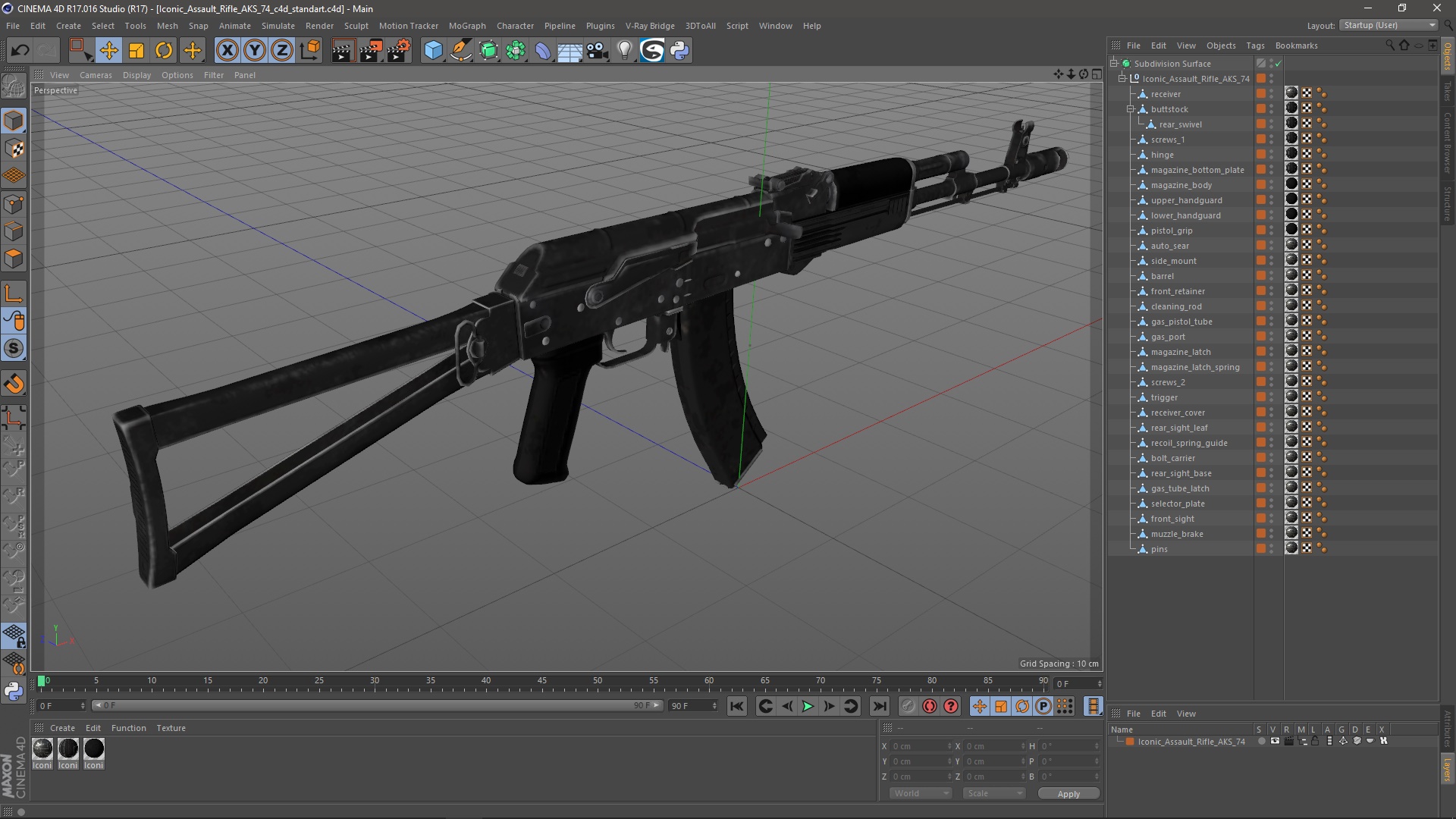Open the World coordinate dropdown

pyautogui.click(x=921, y=793)
